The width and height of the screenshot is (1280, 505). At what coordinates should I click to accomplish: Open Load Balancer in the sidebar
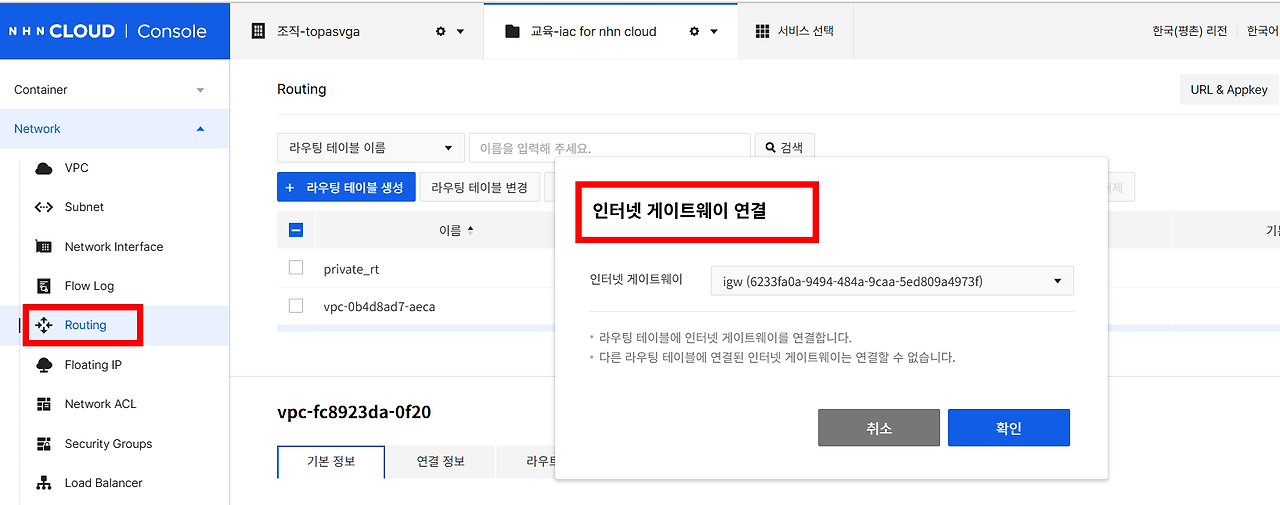tap(103, 483)
